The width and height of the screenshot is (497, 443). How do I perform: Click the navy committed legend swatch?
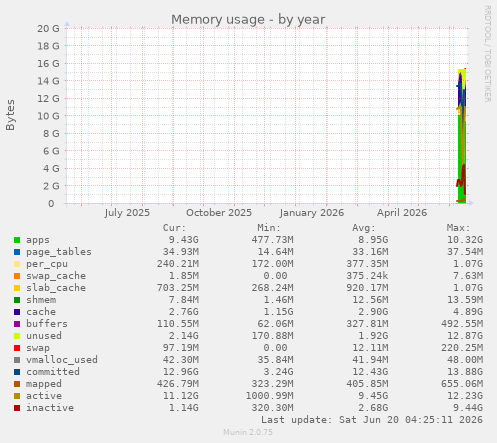point(17,372)
